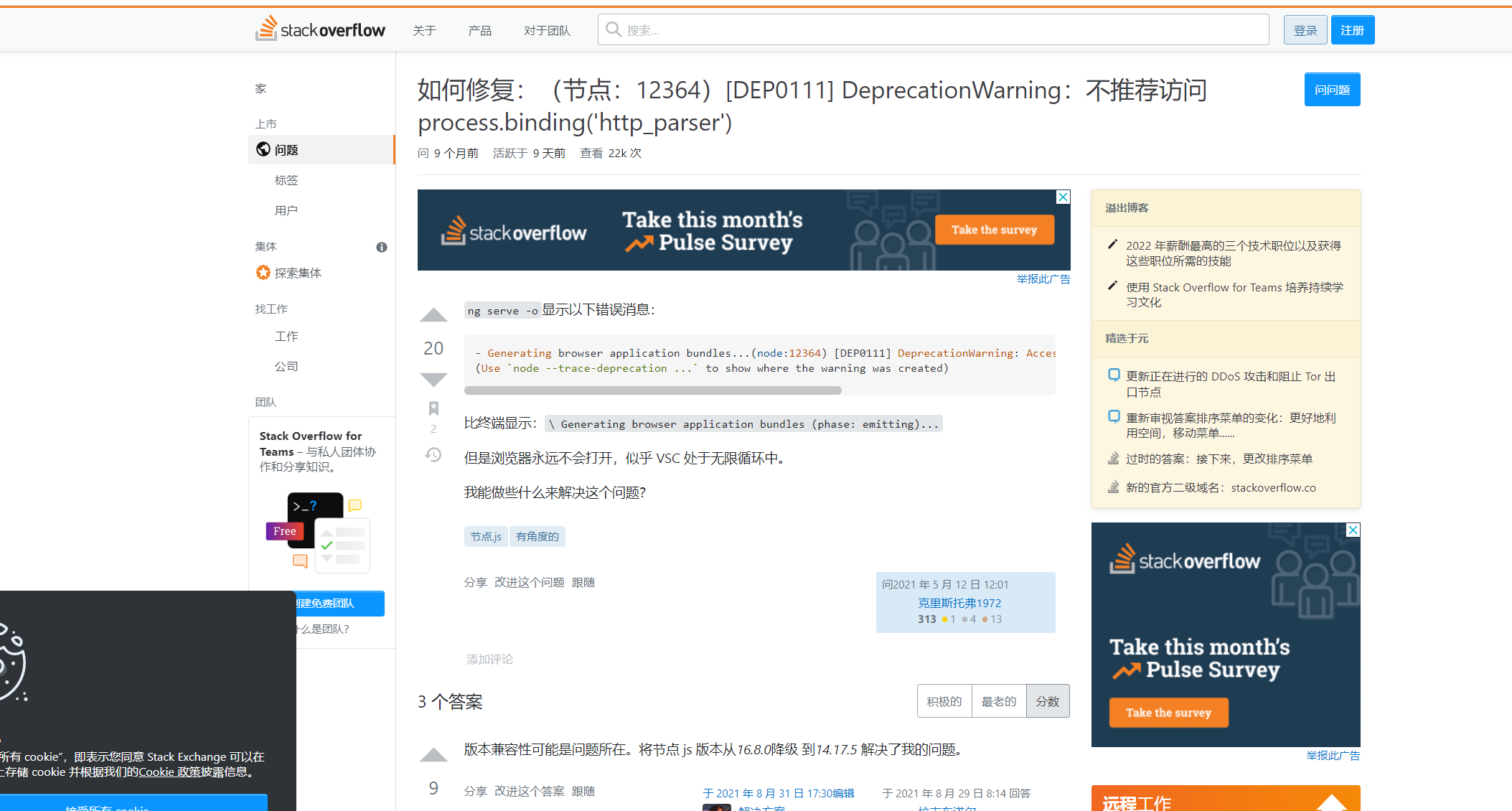Image resolution: width=1512 pixels, height=811 pixels.
Task: Click 分享 under the question
Action: (476, 582)
